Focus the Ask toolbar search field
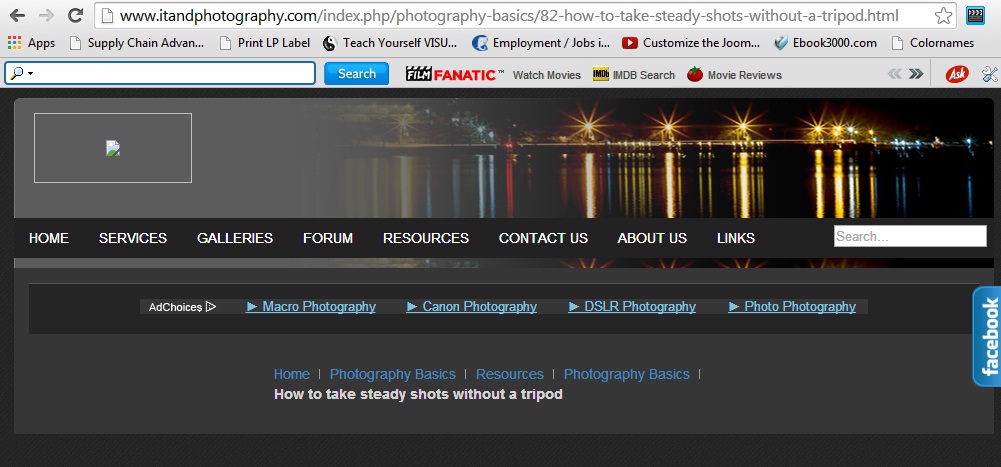The image size is (1001, 467). [160, 73]
